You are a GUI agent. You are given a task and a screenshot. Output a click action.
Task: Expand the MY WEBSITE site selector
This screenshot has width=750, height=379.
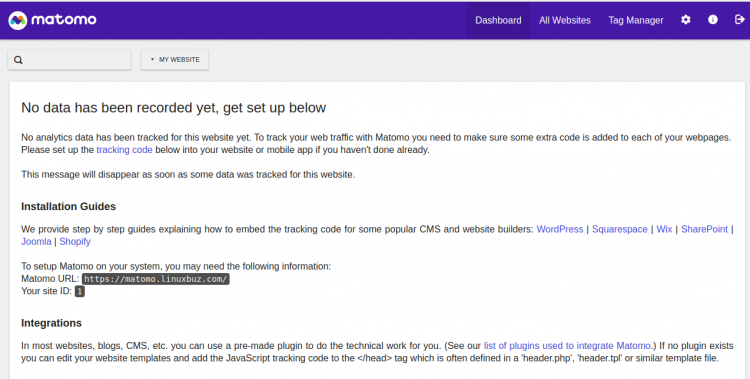(175, 60)
